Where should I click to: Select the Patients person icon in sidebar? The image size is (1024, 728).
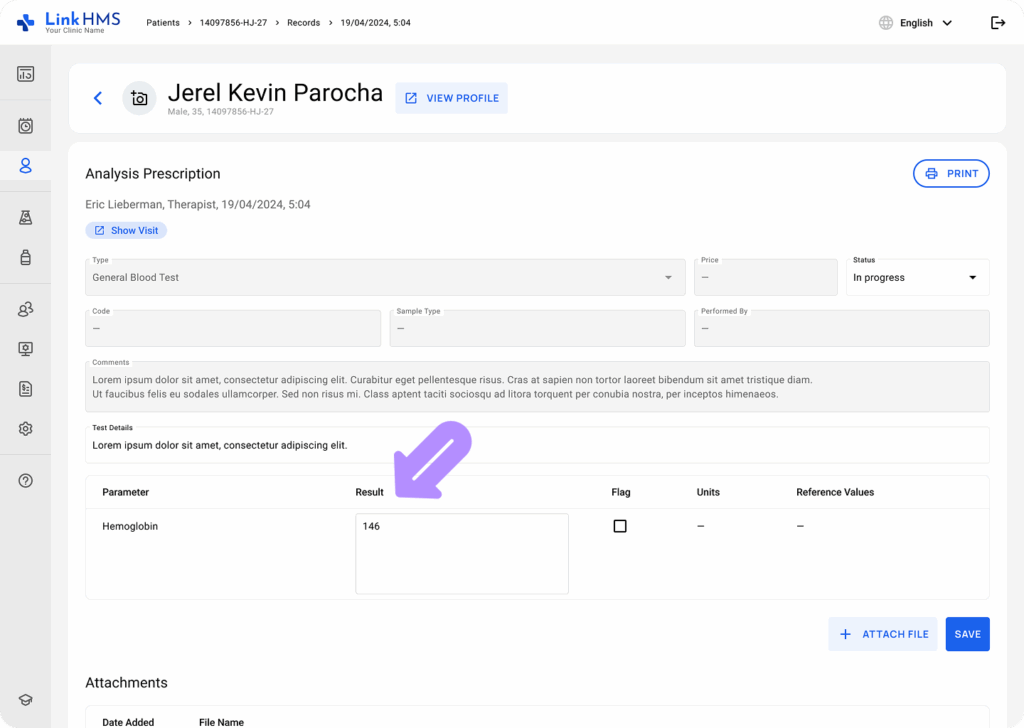click(x=25, y=166)
